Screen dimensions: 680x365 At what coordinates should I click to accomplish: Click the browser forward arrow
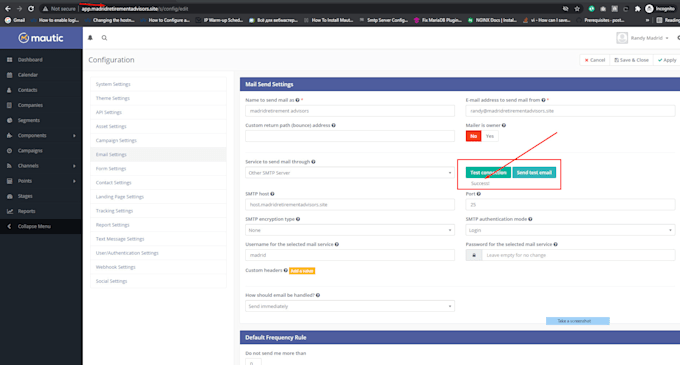click(x=19, y=9)
